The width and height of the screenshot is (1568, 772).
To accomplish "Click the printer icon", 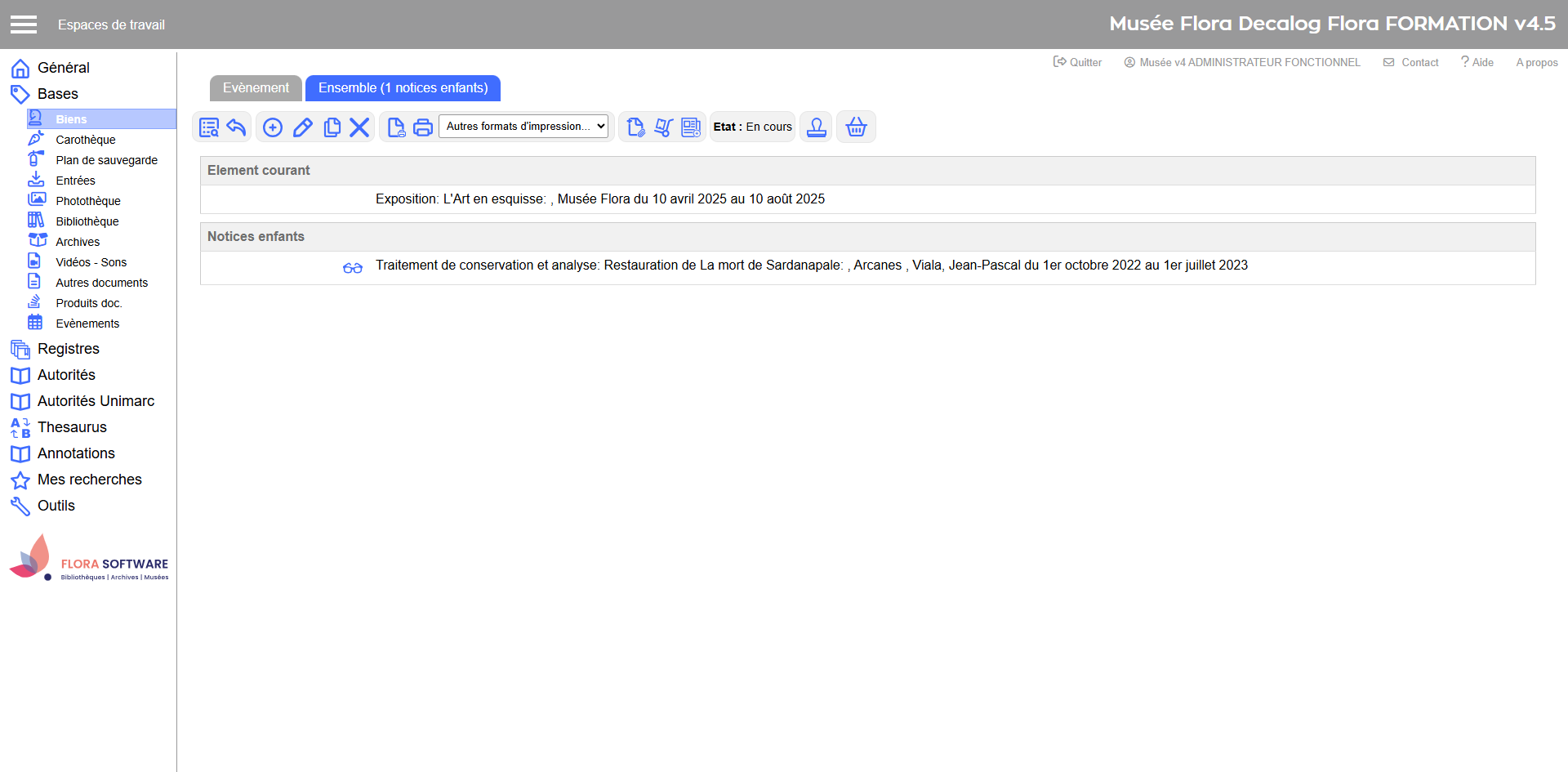I will pos(423,127).
